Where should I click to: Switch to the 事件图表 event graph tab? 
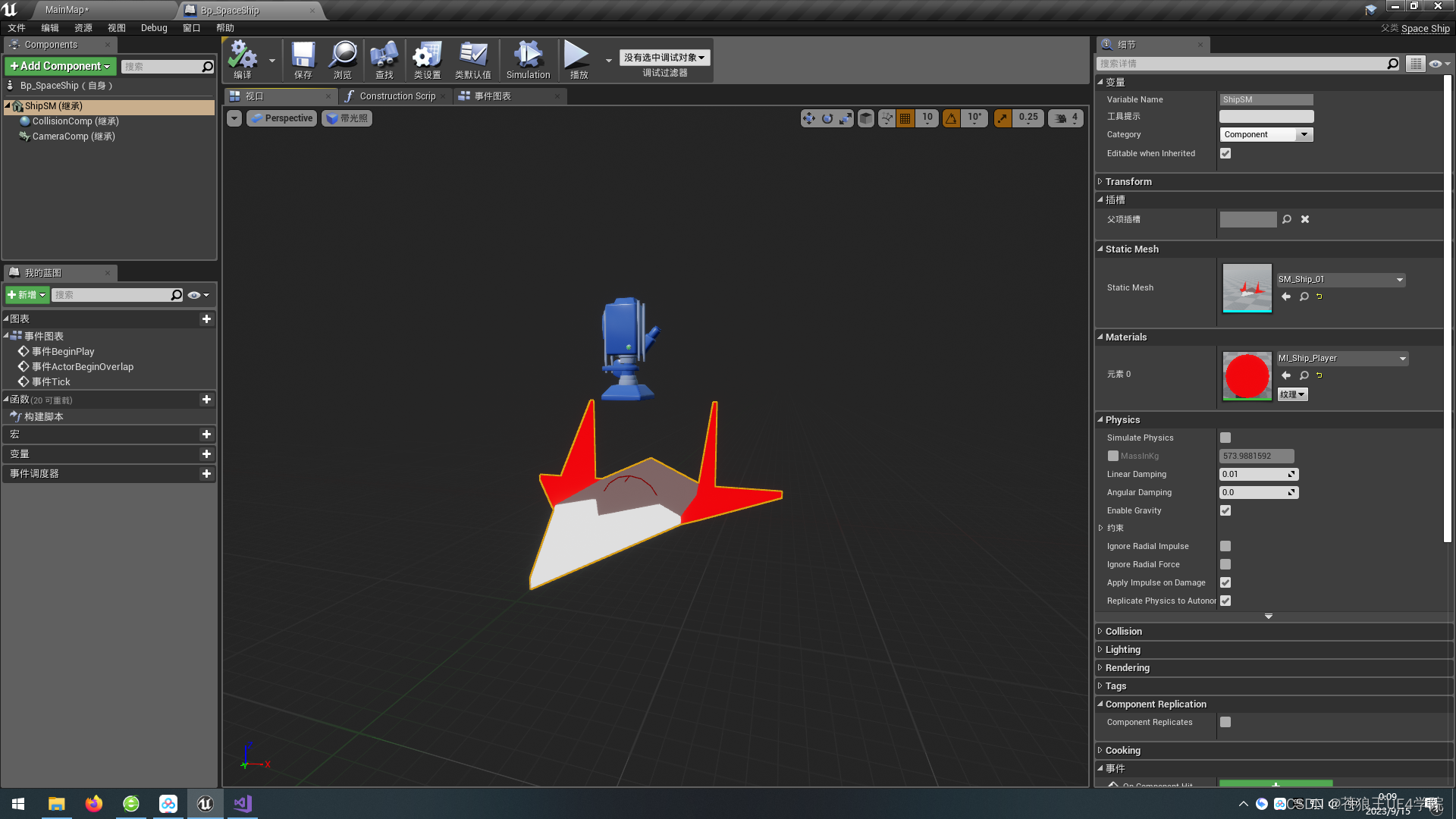(493, 96)
